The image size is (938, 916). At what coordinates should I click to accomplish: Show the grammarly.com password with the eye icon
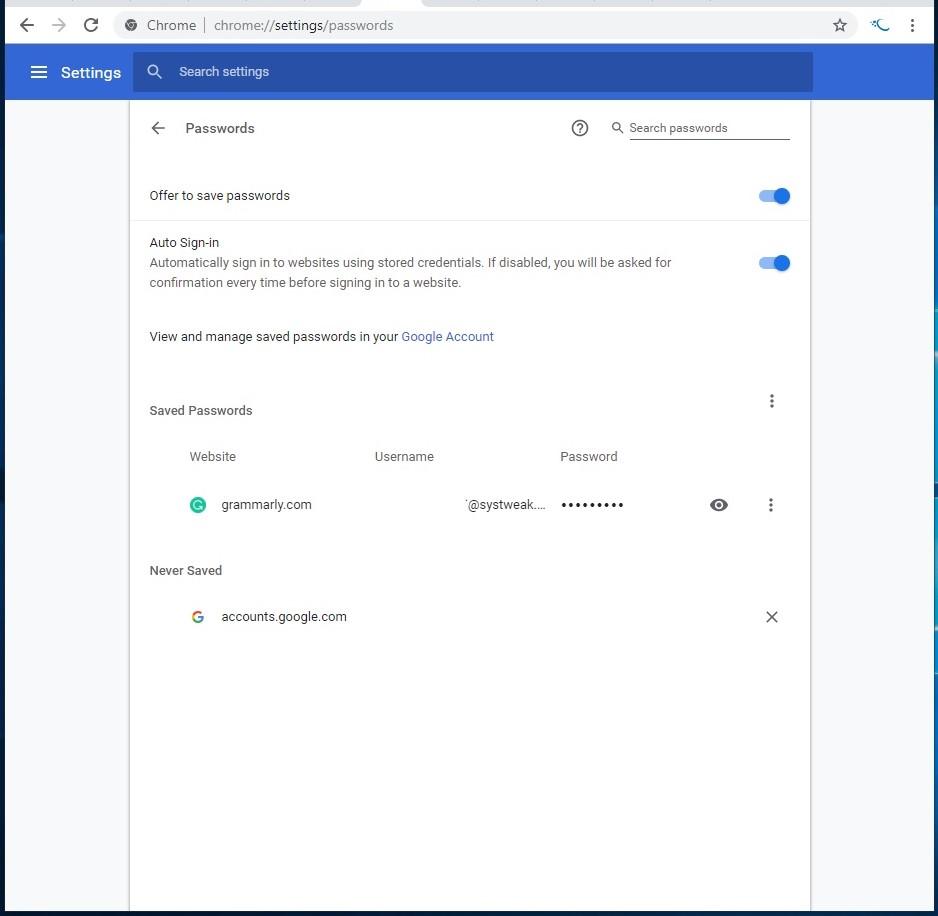coord(719,505)
